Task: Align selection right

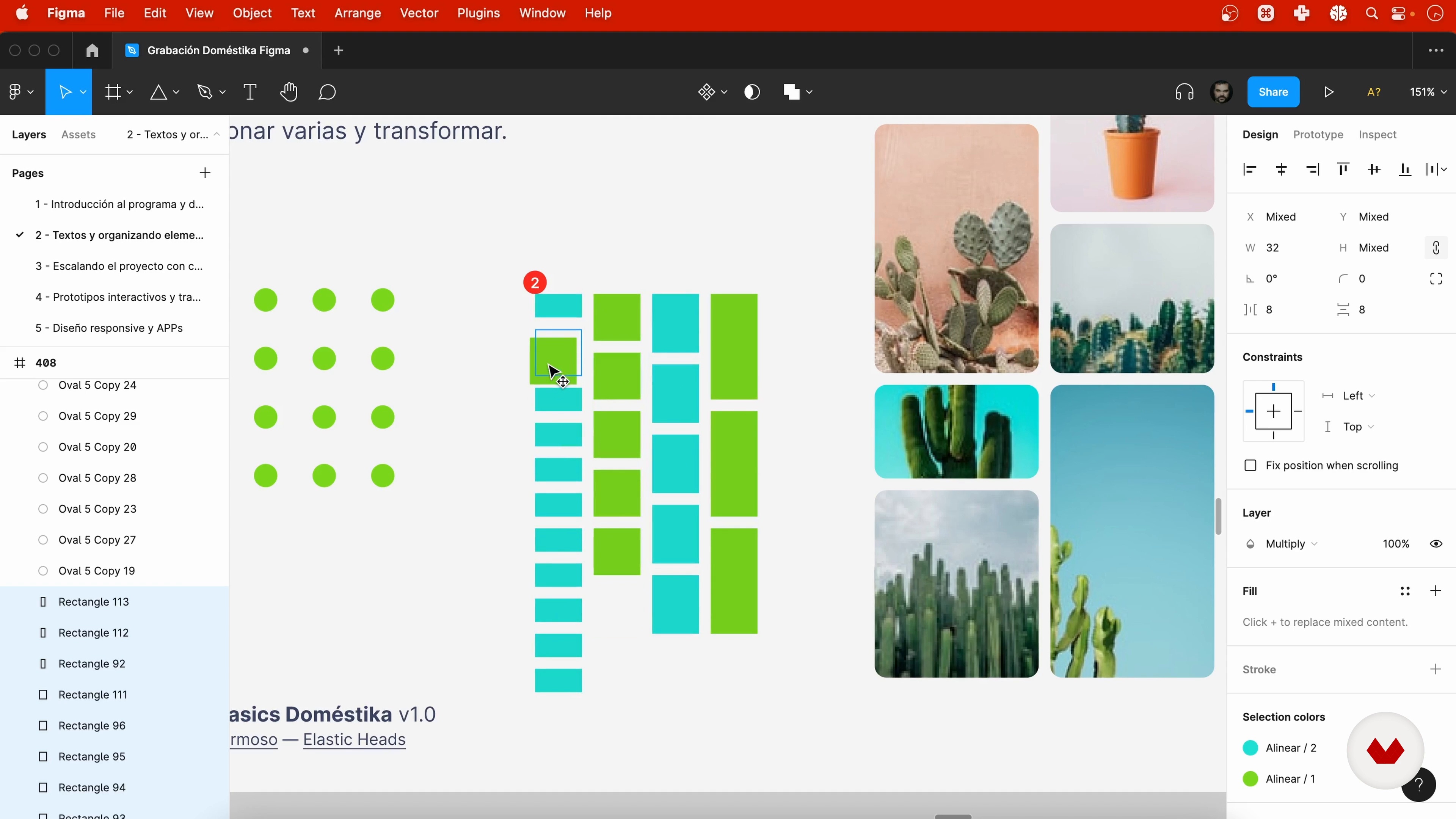Action: coord(1312,169)
